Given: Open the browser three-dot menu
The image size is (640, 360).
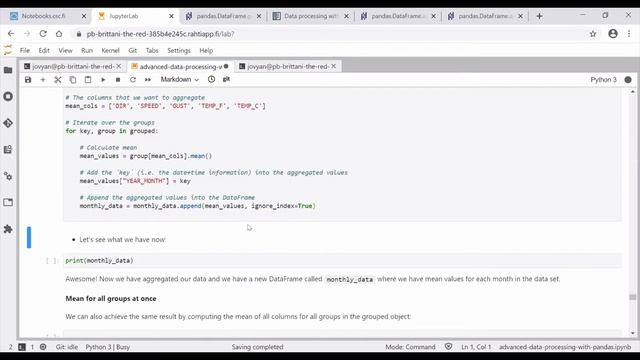Looking at the screenshot, I should [629, 34].
